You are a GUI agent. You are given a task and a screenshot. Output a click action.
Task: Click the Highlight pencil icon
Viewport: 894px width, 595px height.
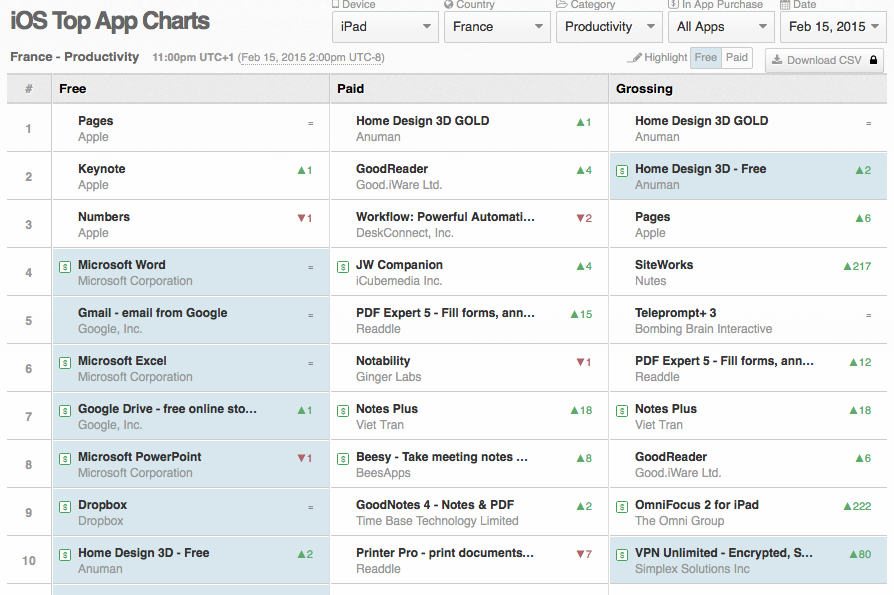pos(635,58)
